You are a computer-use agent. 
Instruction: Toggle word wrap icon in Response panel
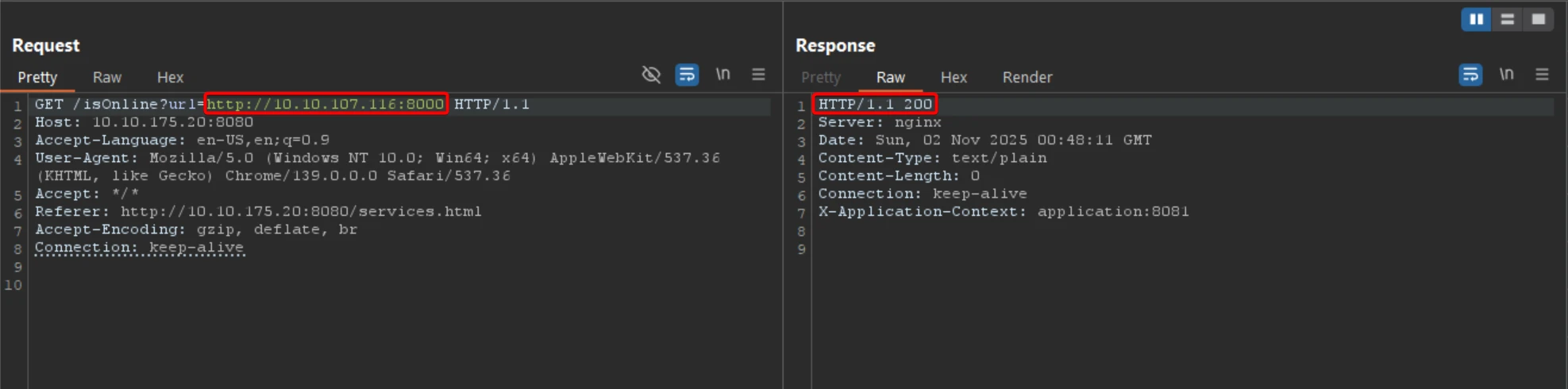tap(1470, 75)
